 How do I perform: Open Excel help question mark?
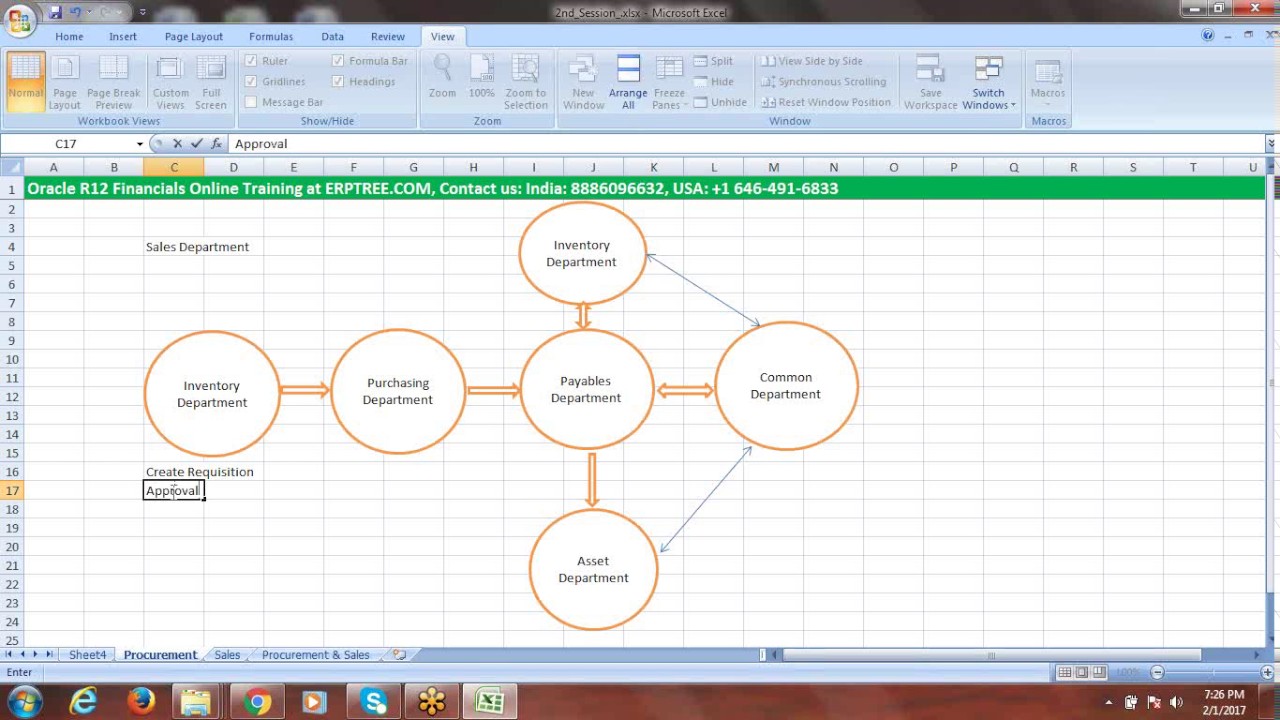[1207, 36]
